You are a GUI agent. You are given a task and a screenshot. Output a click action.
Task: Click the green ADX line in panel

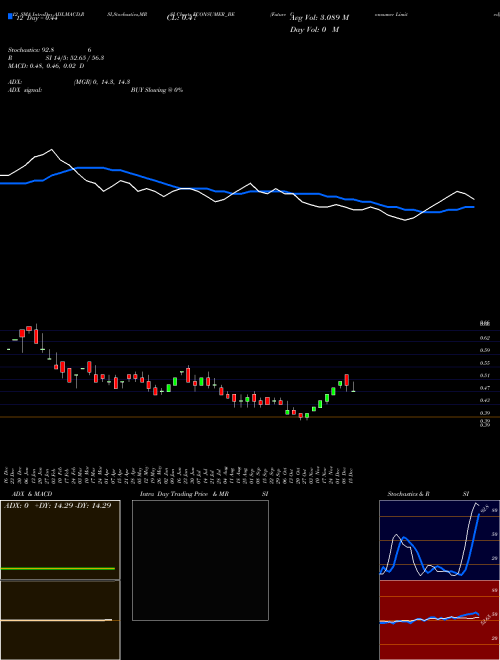pyautogui.click(x=57, y=569)
